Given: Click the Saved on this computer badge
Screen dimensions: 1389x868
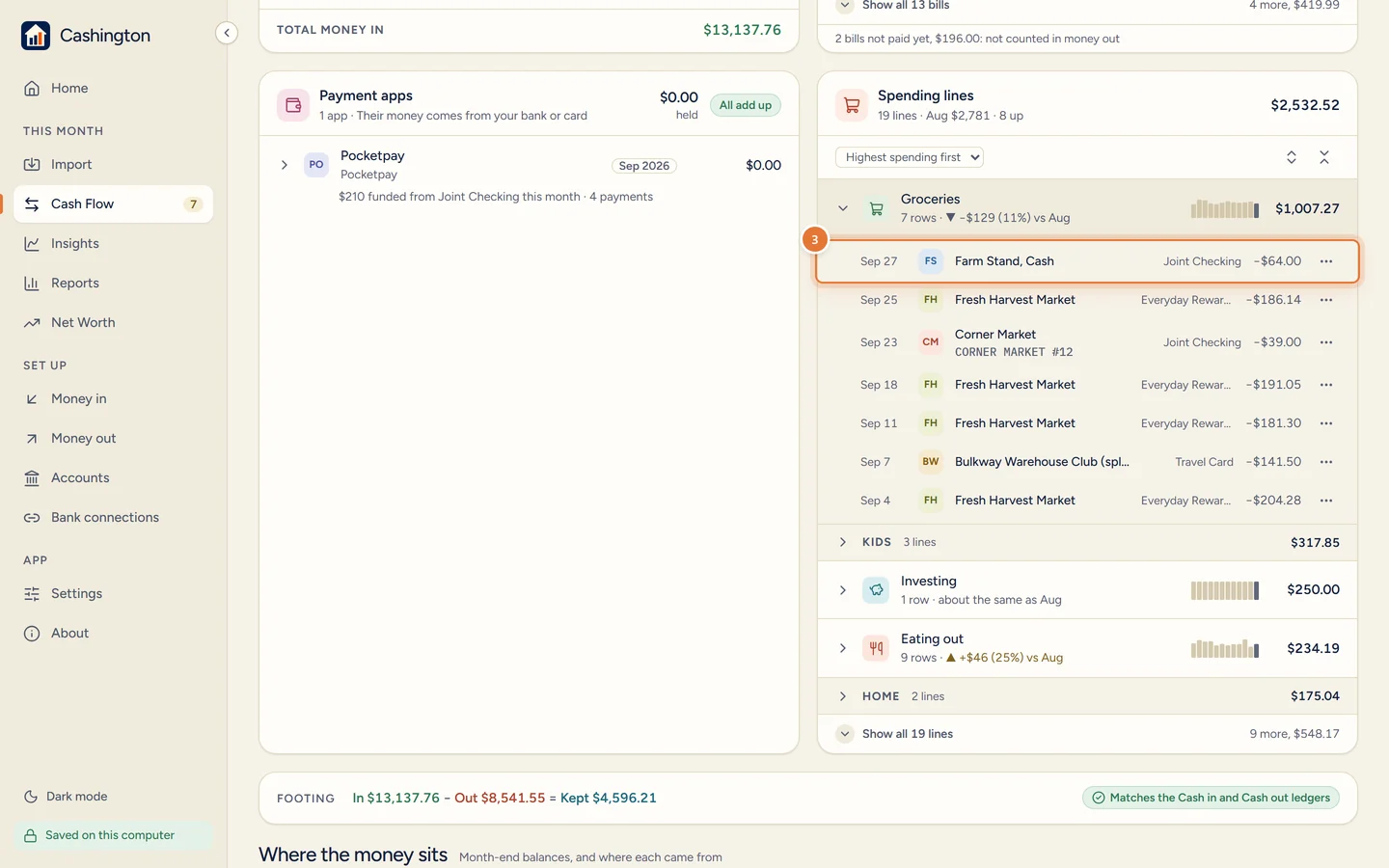Looking at the screenshot, I should tap(114, 835).
